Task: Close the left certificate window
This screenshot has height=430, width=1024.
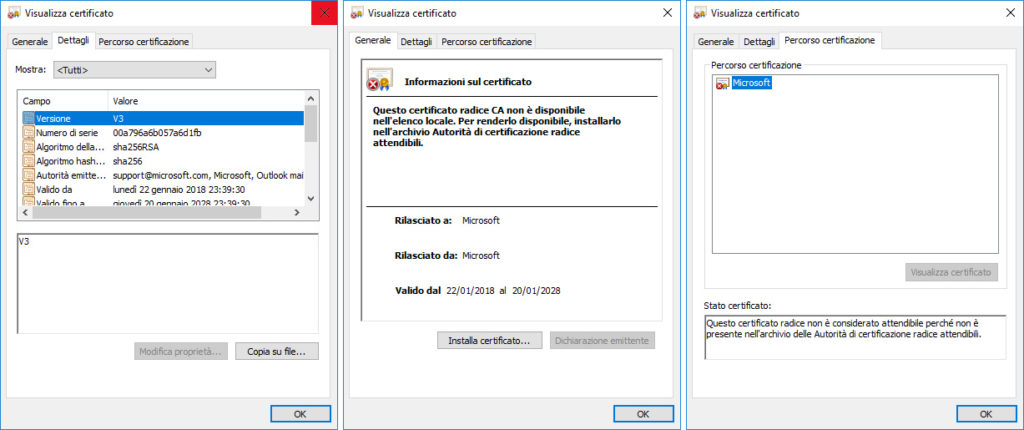Action: pyautogui.click(x=325, y=13)
